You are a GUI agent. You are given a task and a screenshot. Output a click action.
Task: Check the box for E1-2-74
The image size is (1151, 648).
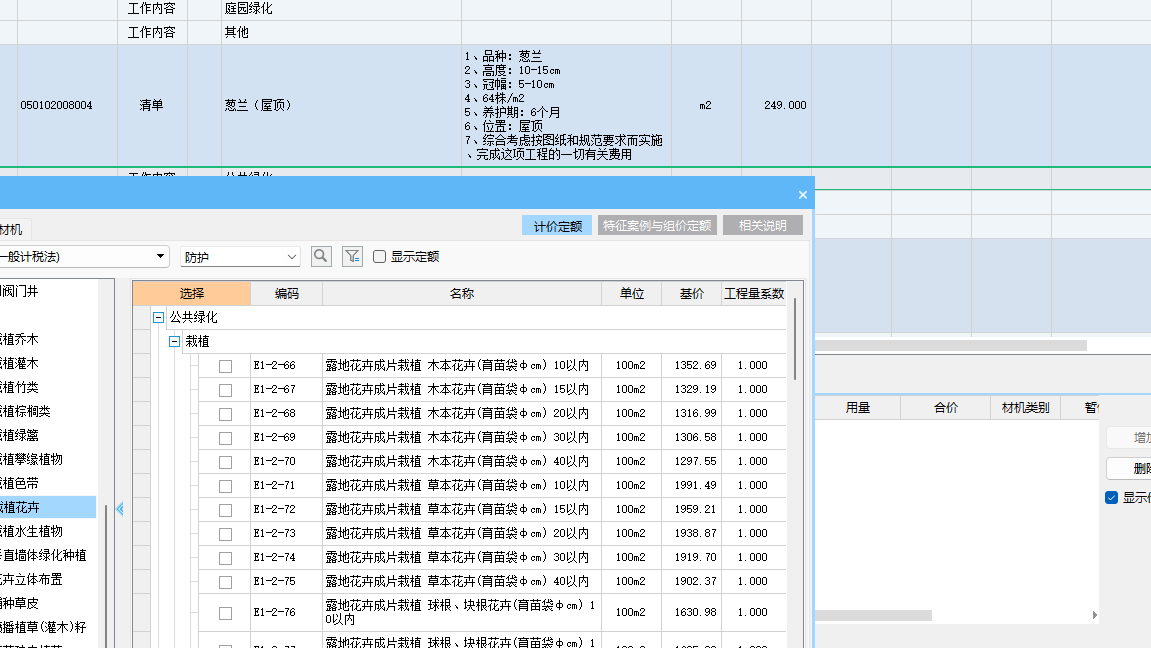tap(225, 558)
